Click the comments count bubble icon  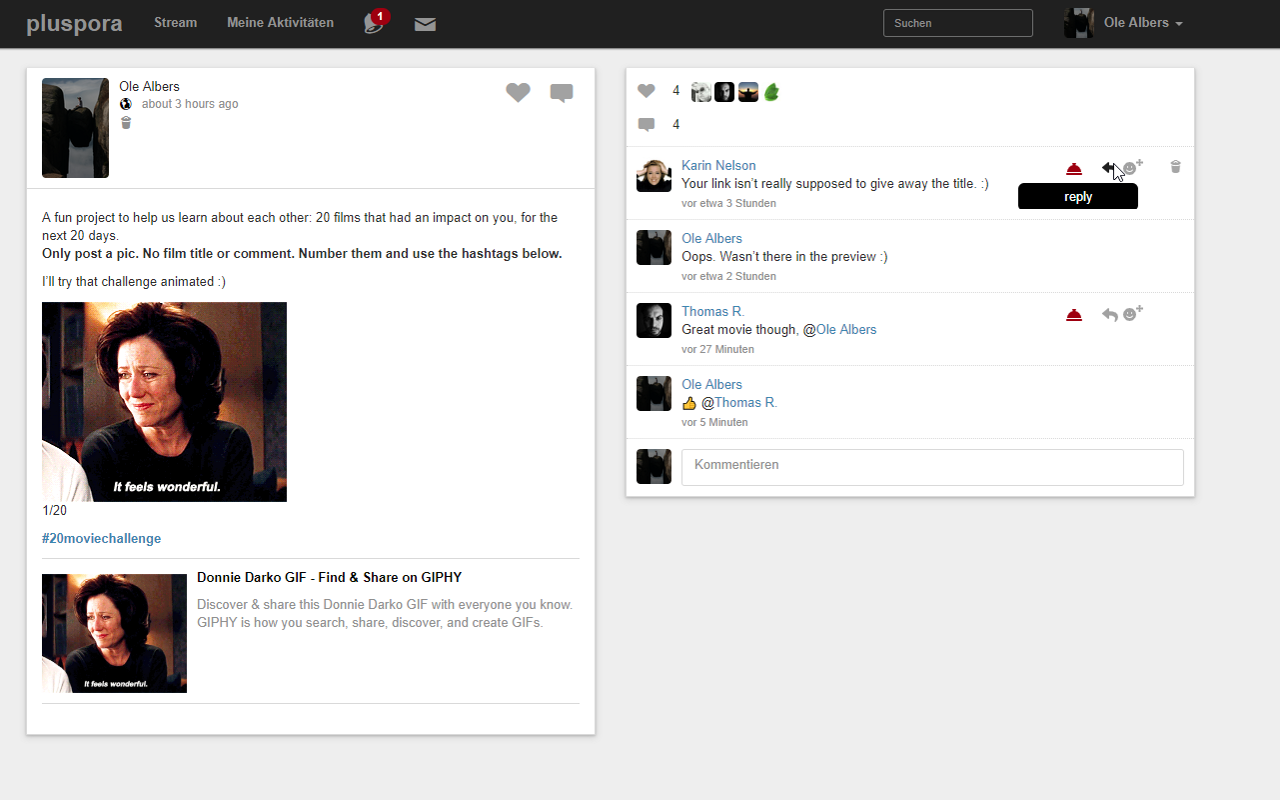click(646, 125)
